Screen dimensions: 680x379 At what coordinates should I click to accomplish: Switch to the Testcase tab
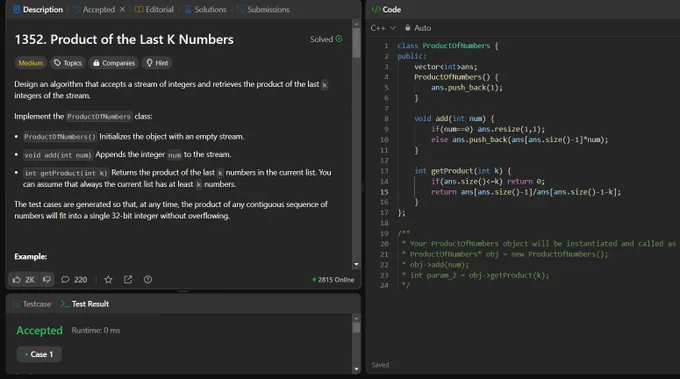[x=32, y=304]
